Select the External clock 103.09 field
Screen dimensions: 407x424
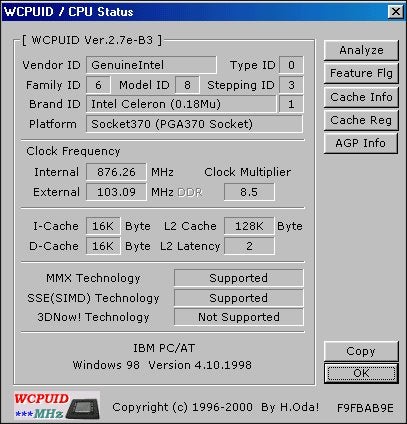116,192
